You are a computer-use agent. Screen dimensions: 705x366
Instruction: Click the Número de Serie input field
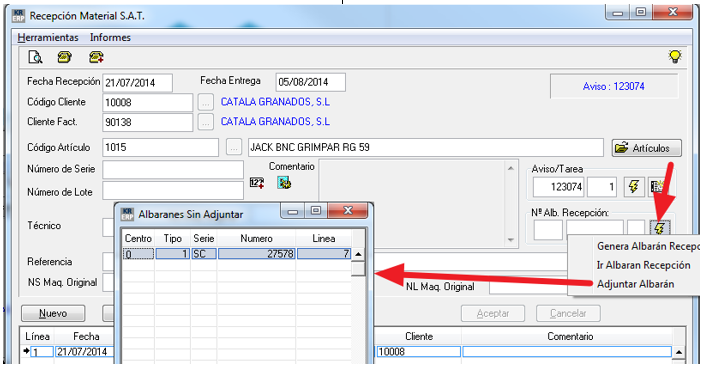click(173, 170)
